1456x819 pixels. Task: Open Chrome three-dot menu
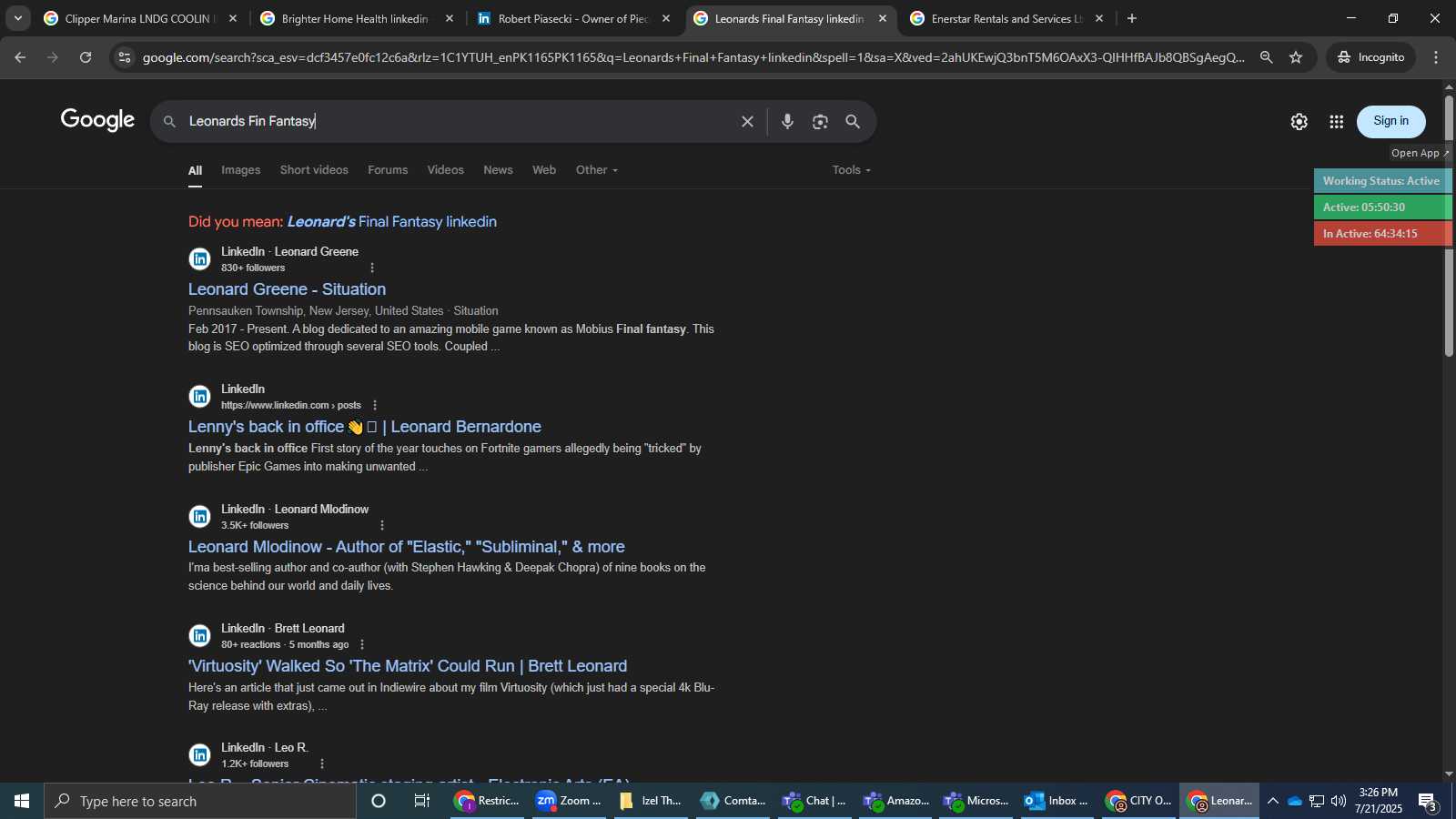(x=1436, y=56)
